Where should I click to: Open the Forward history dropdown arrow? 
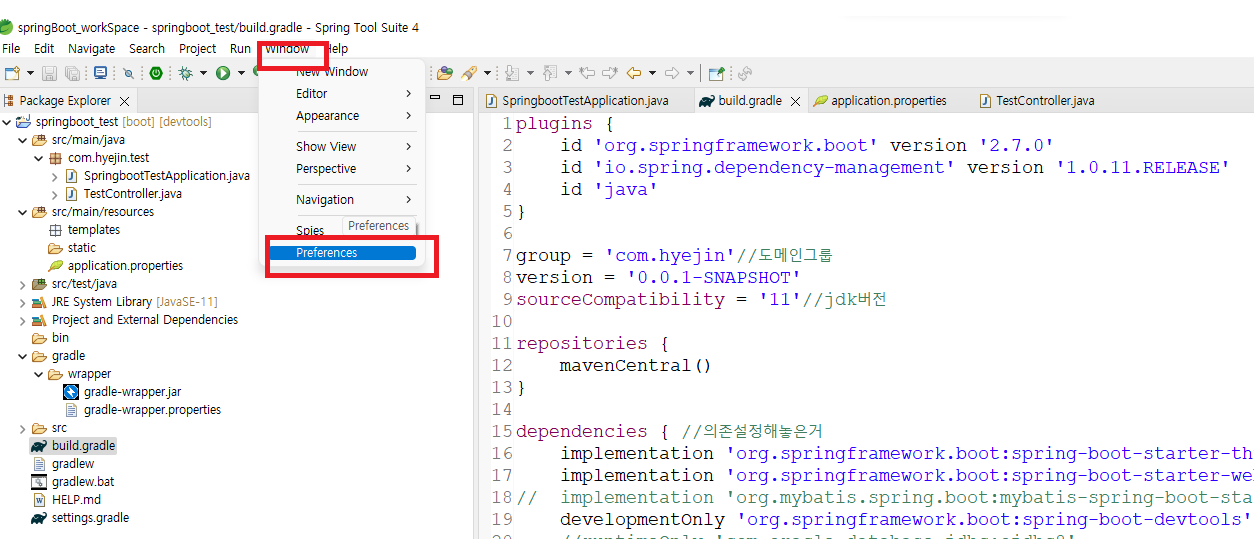pos(690,73)
